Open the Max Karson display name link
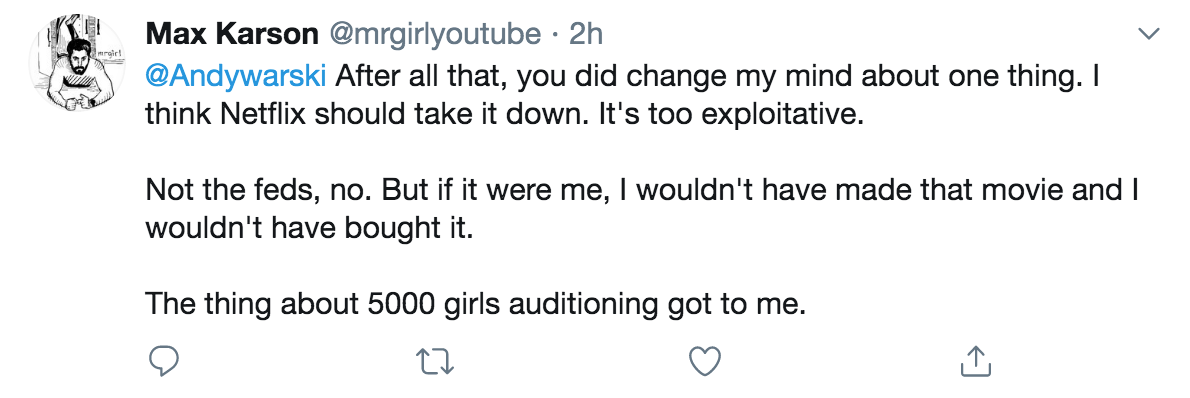This screenshot has height=398, width=1190. coord(231,33)
